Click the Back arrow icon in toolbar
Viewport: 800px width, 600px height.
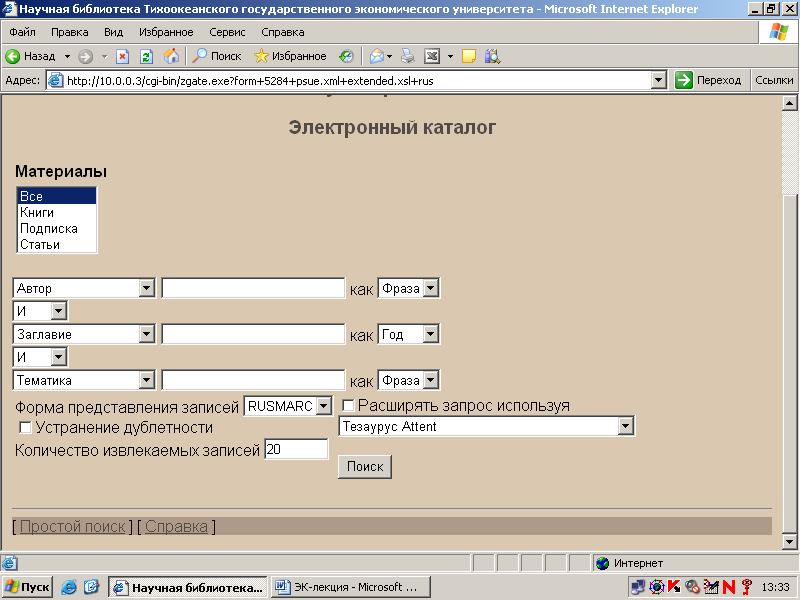tap(13, 56)
